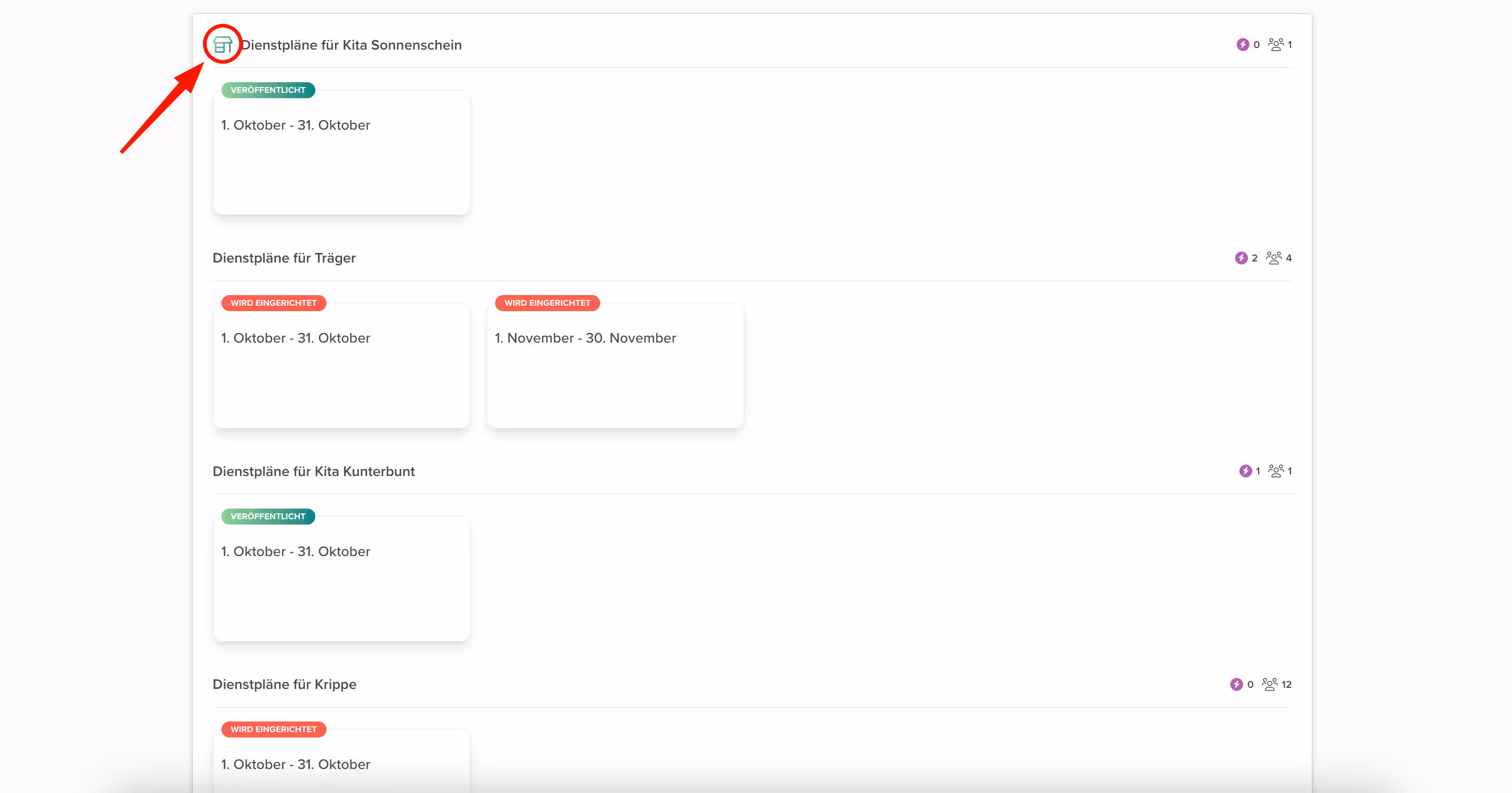Click the purple lightning icon for Kita Sonnenschein

[x=1243, y=45]
